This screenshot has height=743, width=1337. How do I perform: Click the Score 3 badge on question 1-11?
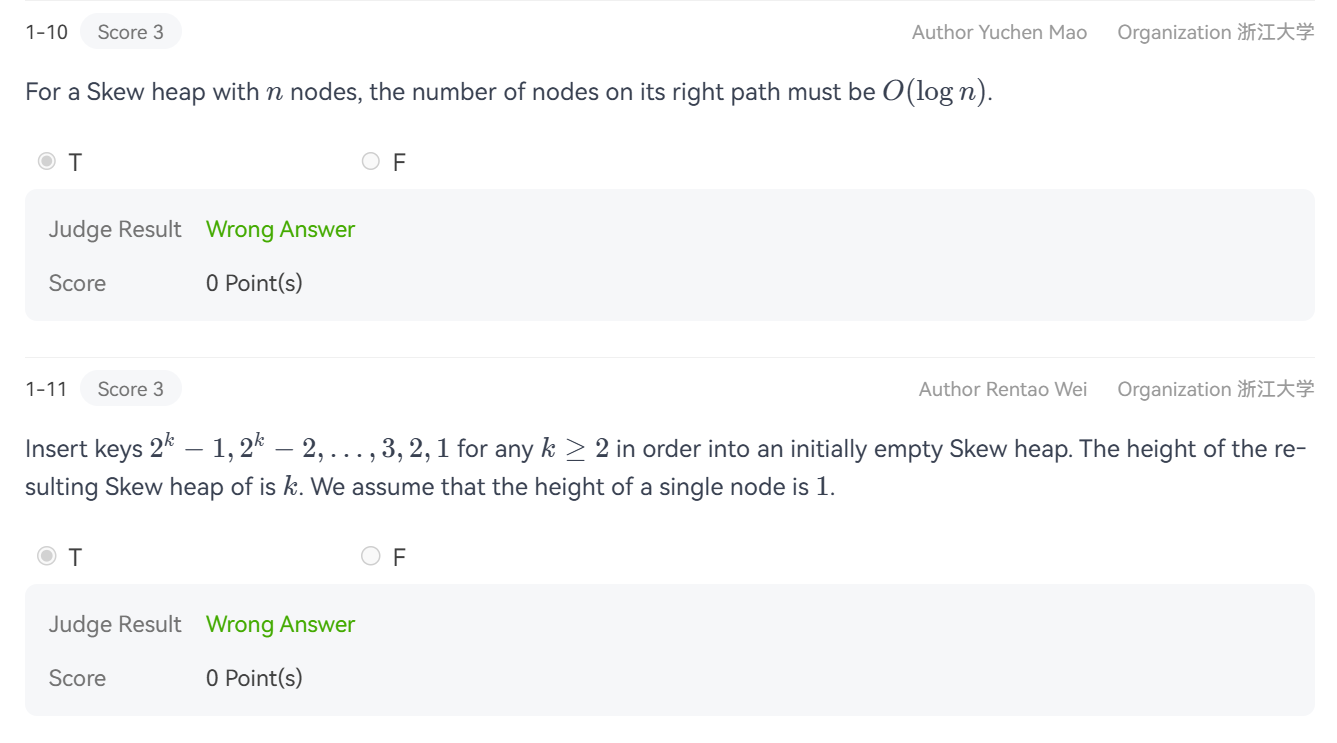pos(130,389)
